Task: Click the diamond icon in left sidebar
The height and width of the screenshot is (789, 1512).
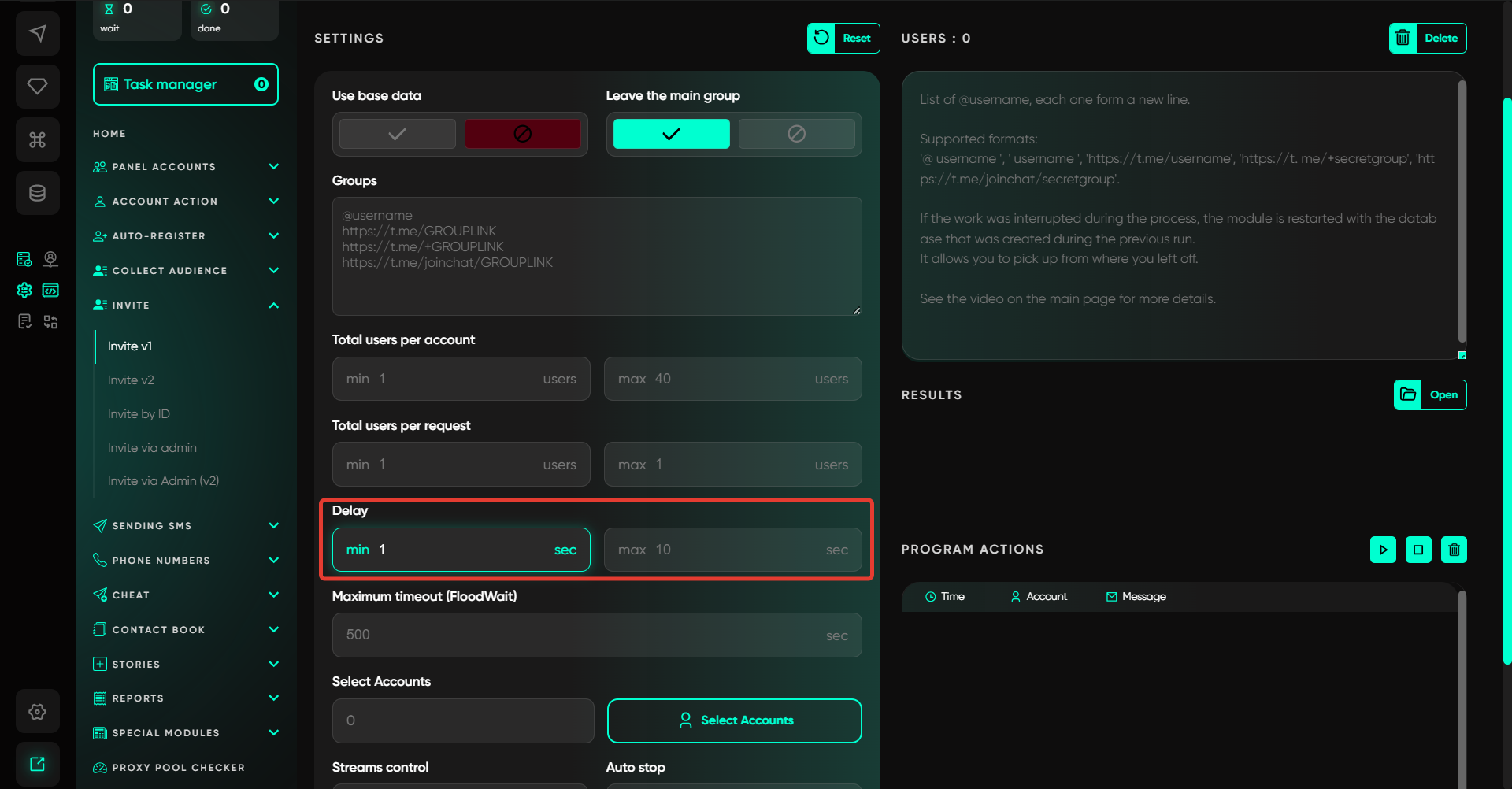Action: click(x=37, y=86)
